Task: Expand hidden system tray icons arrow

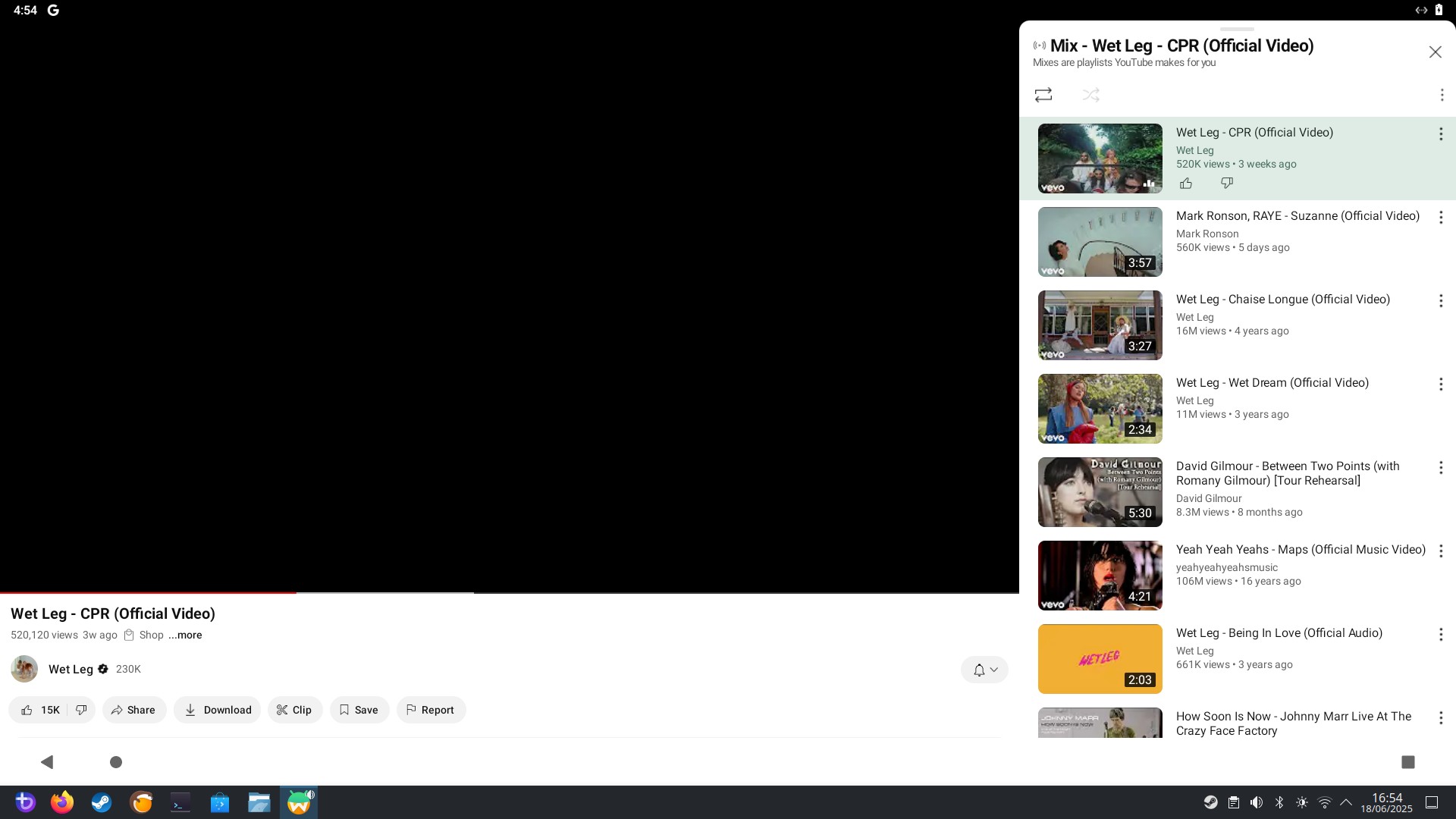Action: (1346, 802)
